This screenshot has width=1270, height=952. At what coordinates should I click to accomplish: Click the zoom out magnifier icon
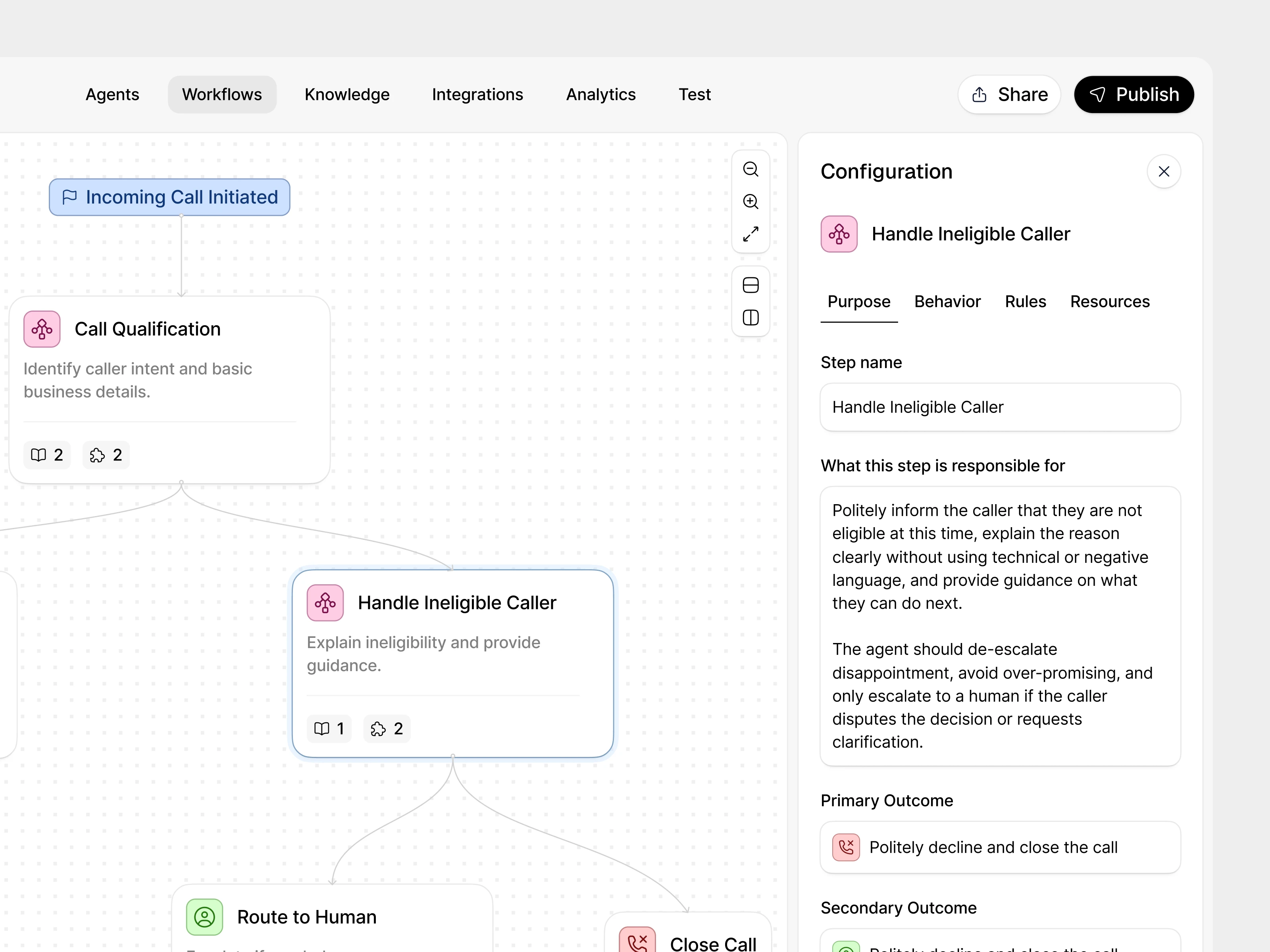[750, 169]
